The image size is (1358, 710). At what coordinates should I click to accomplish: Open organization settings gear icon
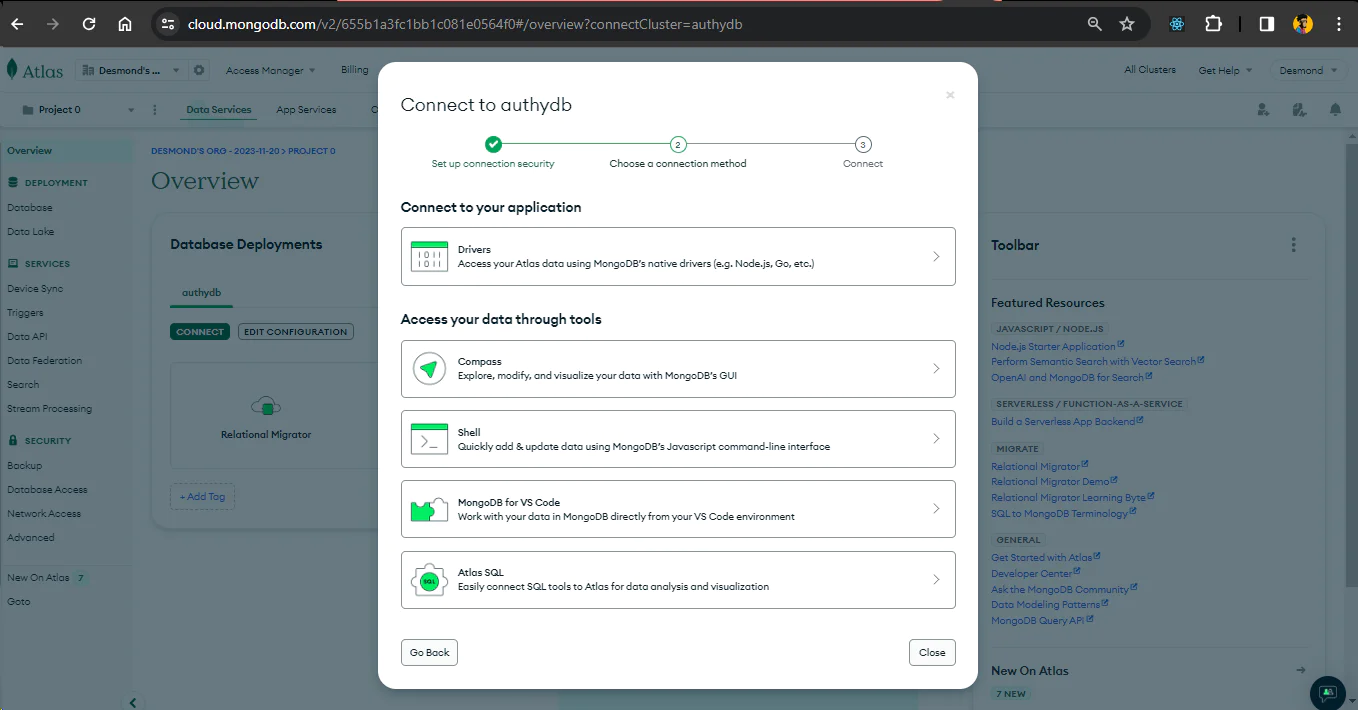(x=199, y=70)
